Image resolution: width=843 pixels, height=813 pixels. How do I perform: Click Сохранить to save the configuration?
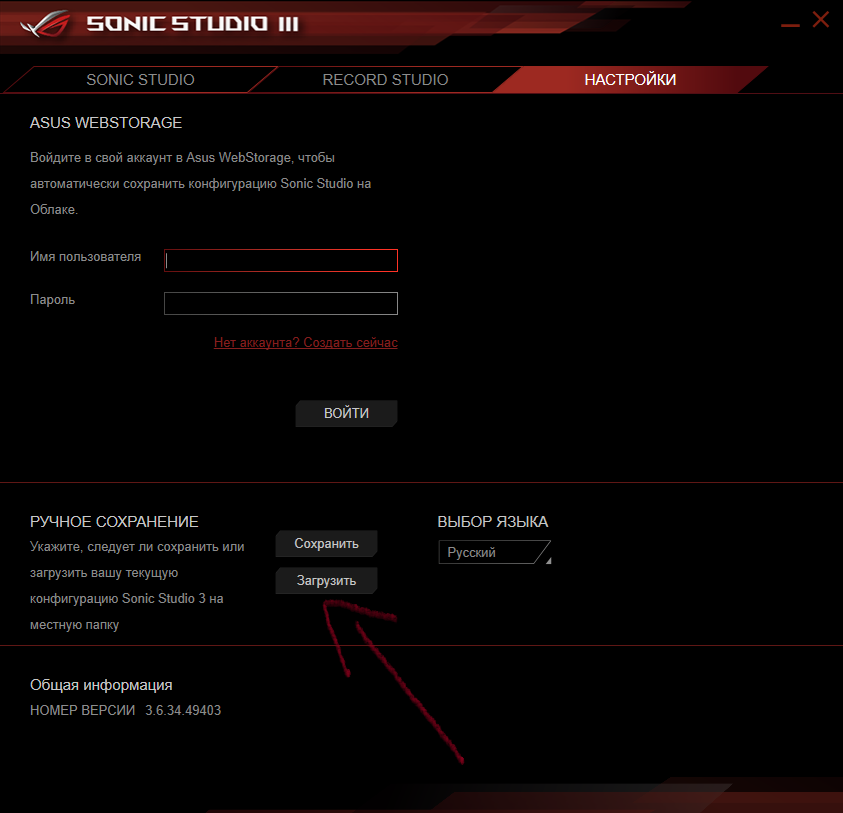[326, 544]
